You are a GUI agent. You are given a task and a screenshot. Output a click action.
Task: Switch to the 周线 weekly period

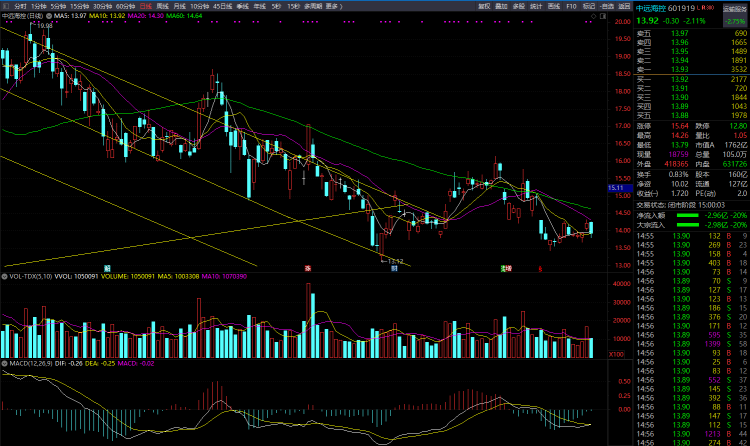click(163, 6)
